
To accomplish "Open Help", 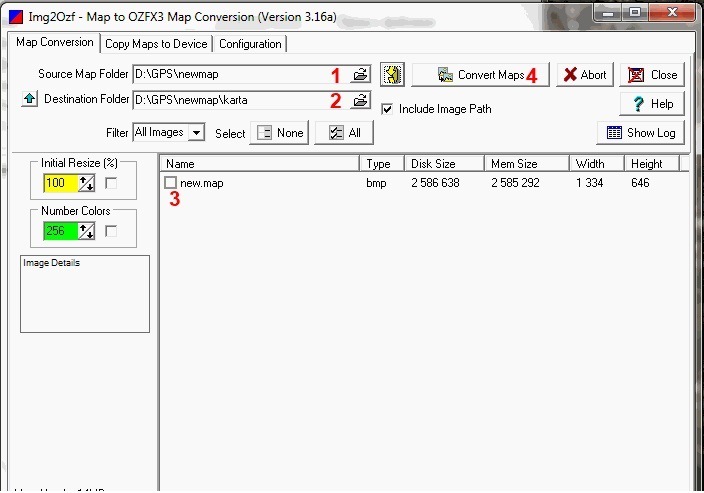I will [652, 104].
